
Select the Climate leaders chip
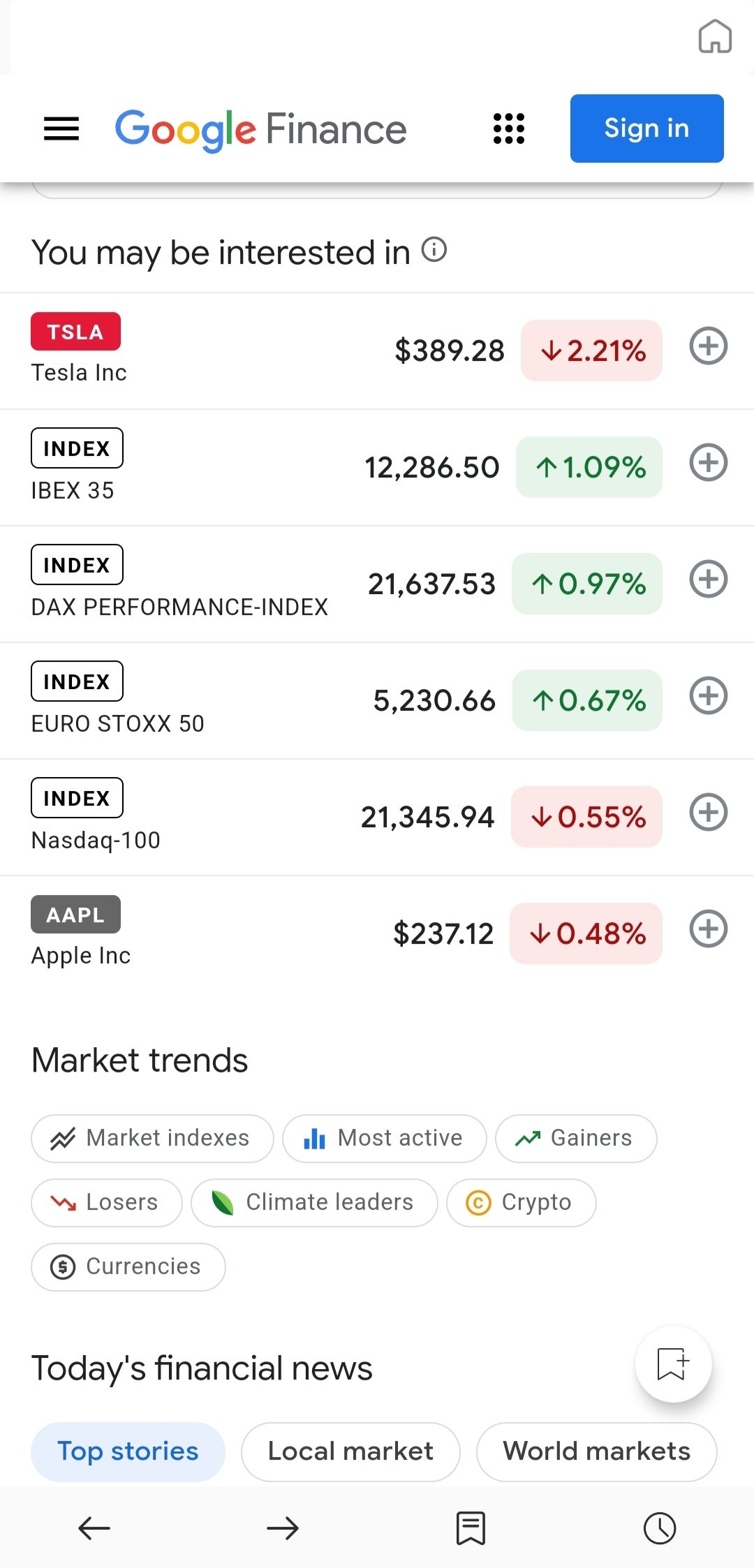pos(314,1203)
